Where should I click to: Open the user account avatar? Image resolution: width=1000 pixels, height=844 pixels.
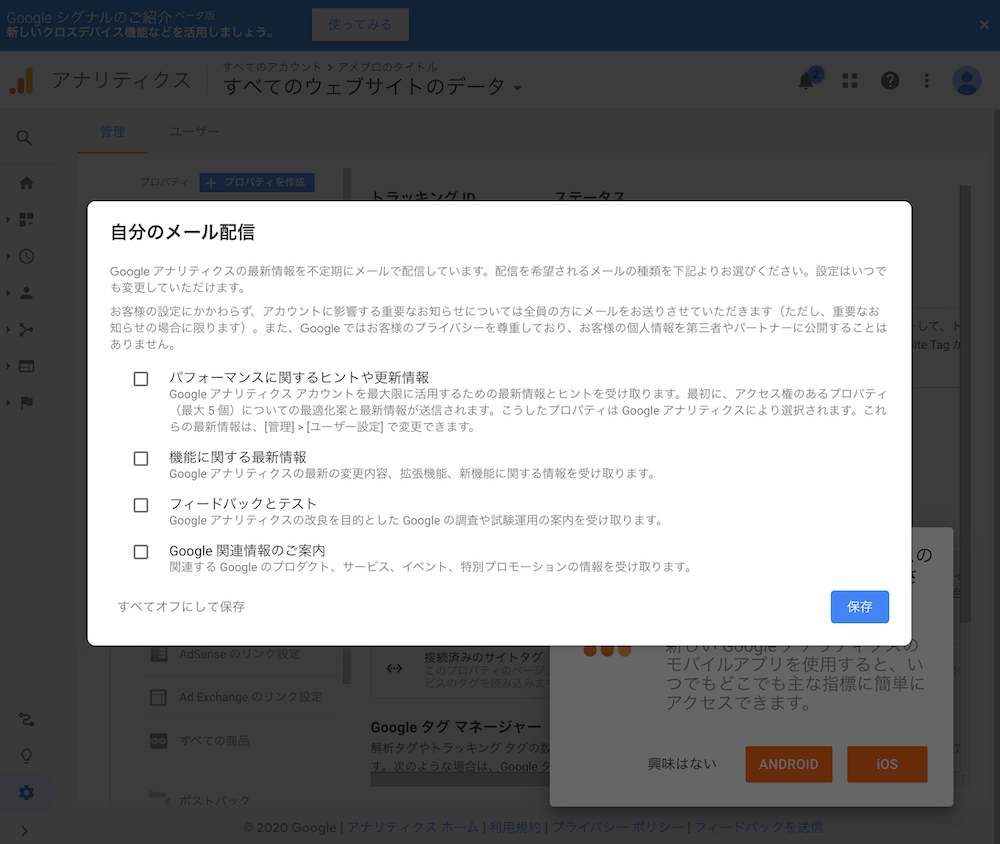pyautogui.click(x=966, y=80)
